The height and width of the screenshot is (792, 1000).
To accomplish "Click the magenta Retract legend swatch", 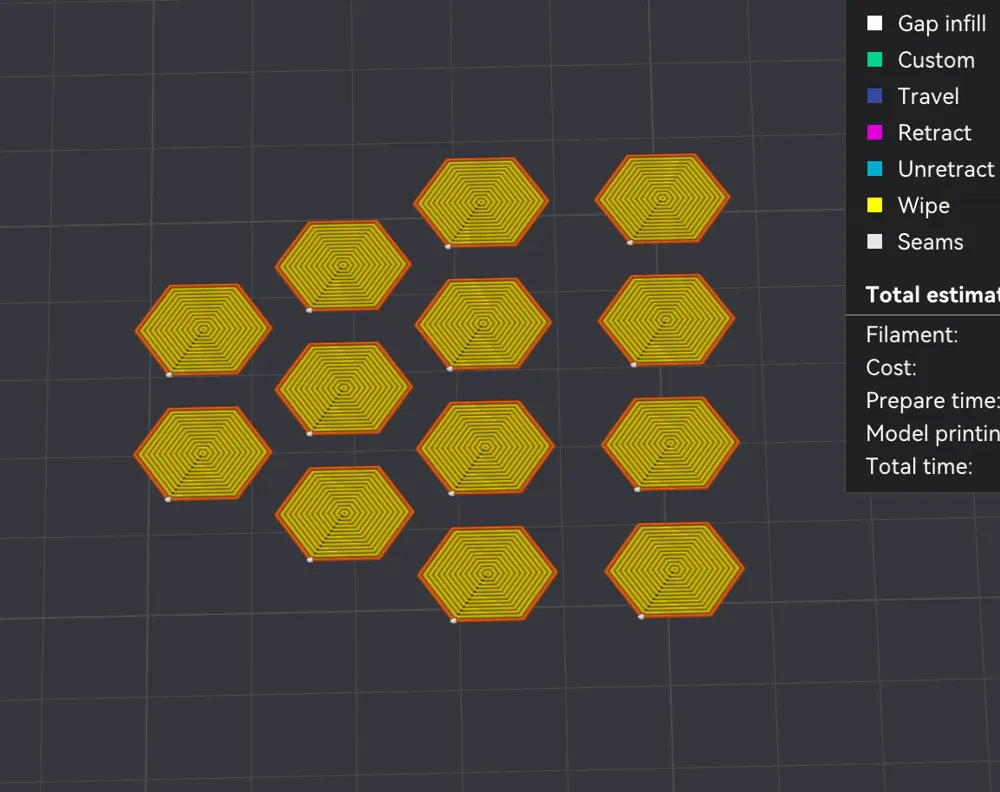I will click(x=875, y=133).
